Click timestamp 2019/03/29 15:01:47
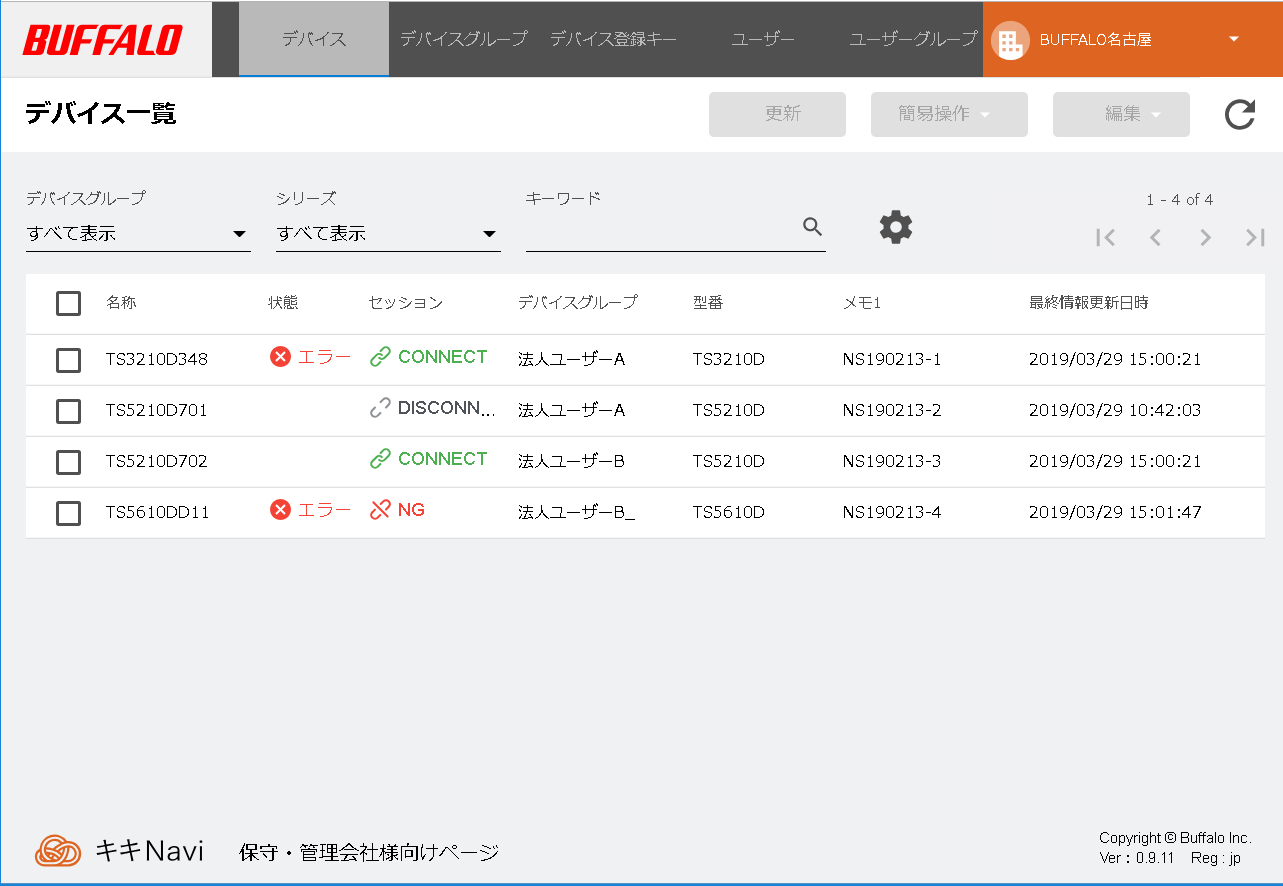 coord(1115,512)
